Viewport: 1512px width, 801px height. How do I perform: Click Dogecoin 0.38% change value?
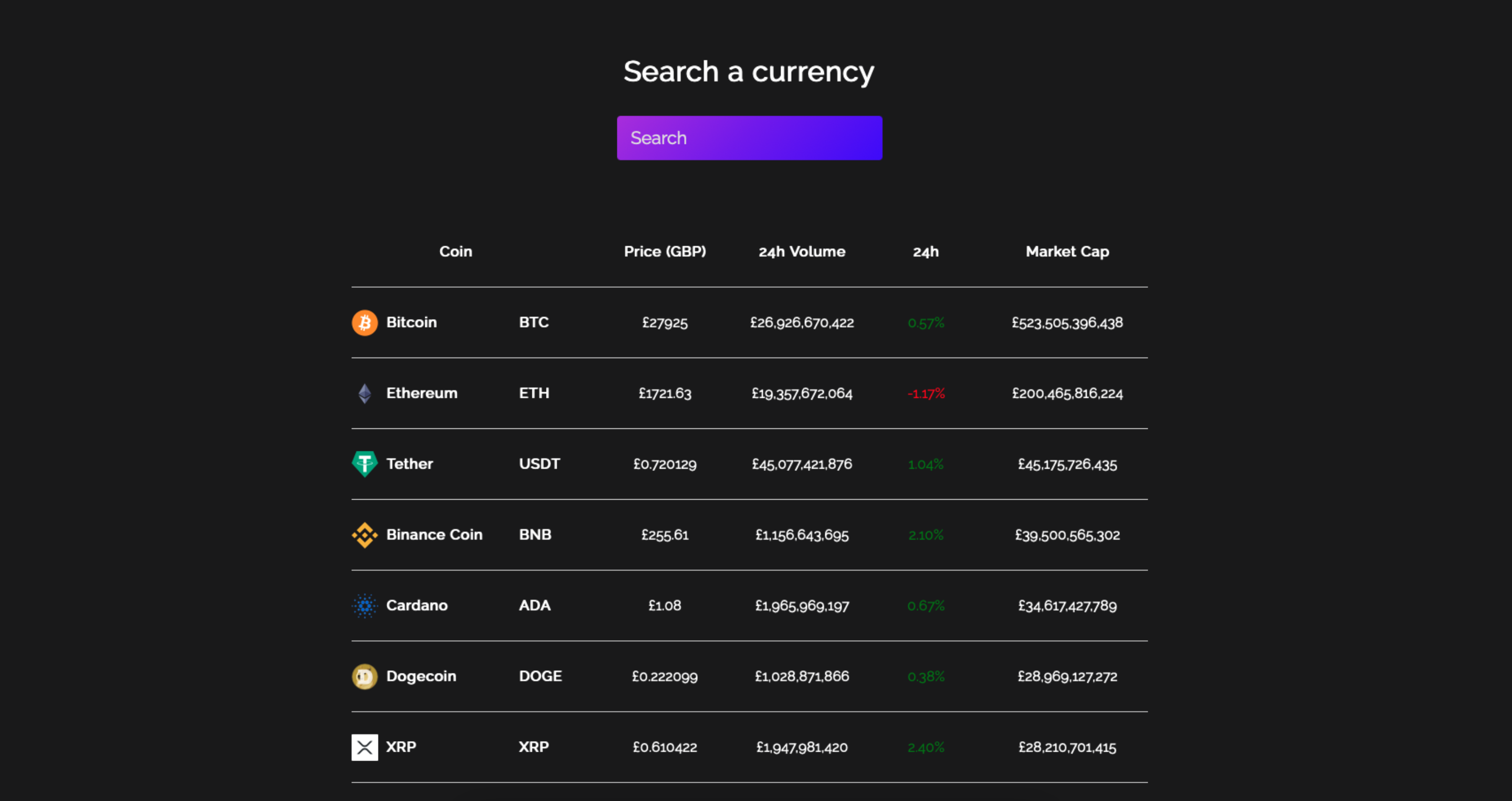pyautogui.click(x=926, y=677)
